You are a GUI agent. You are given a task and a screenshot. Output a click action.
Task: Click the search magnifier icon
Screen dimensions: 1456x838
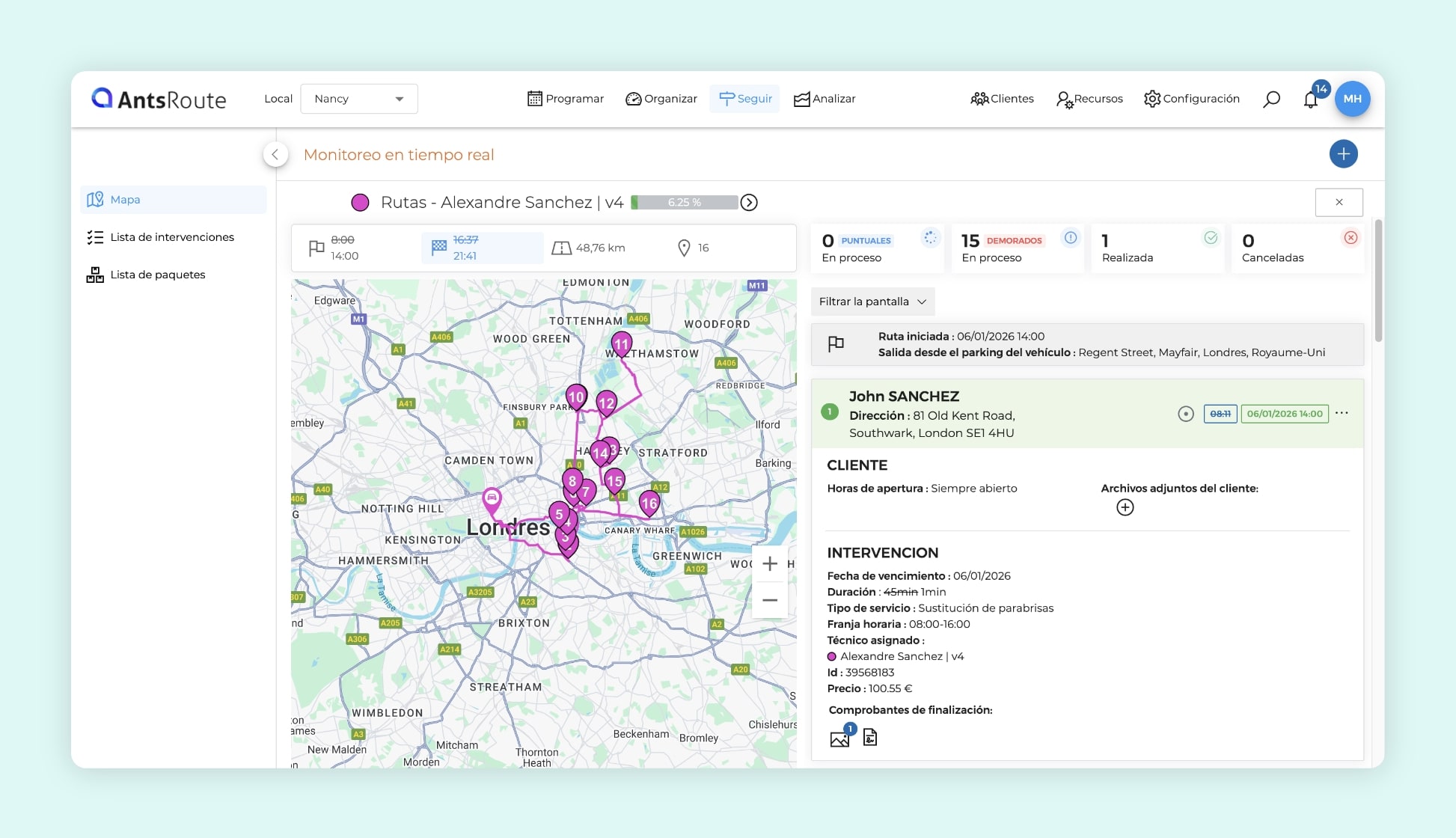(x=1271, y=99)
